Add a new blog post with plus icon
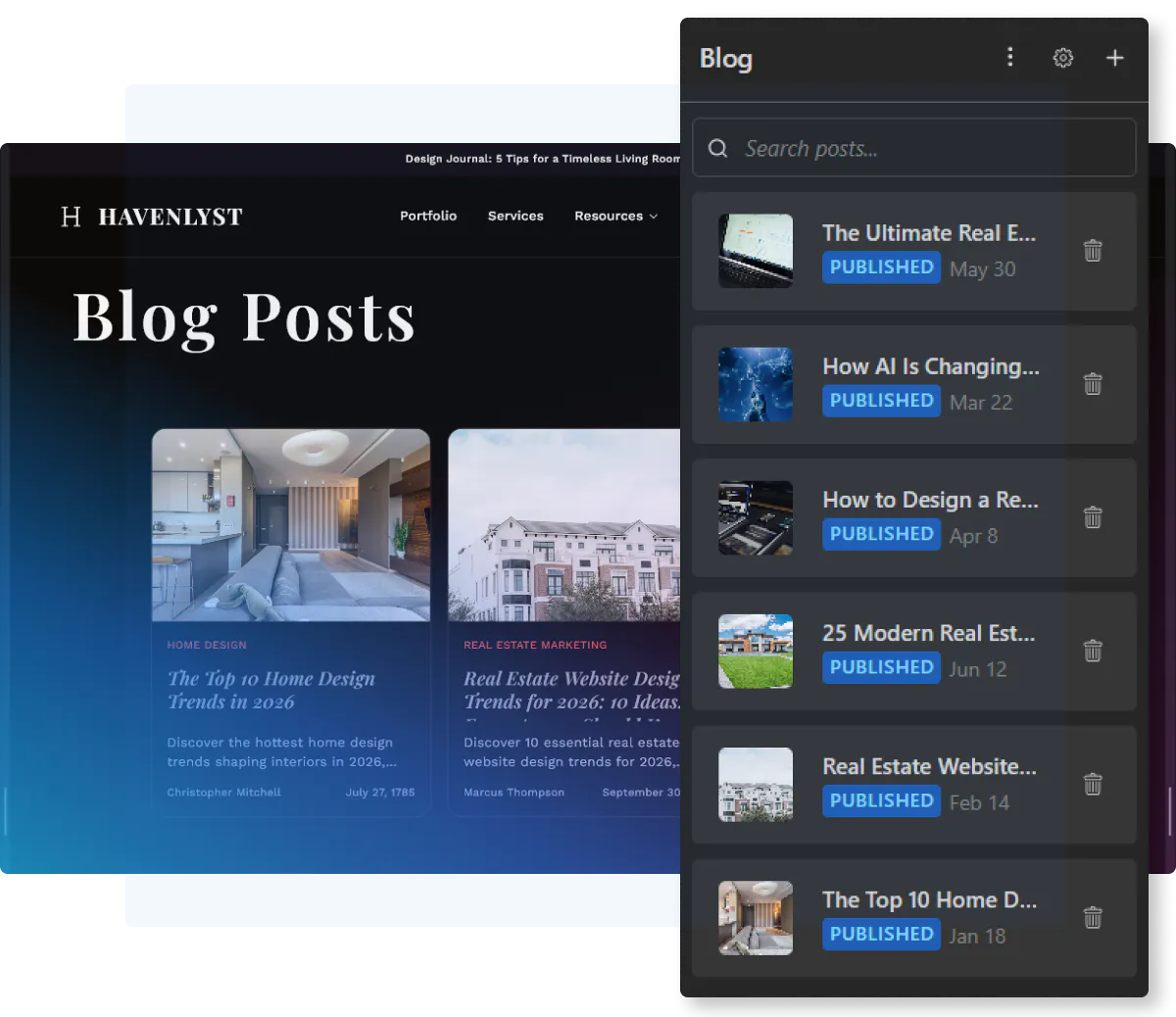 (1115, 58)
